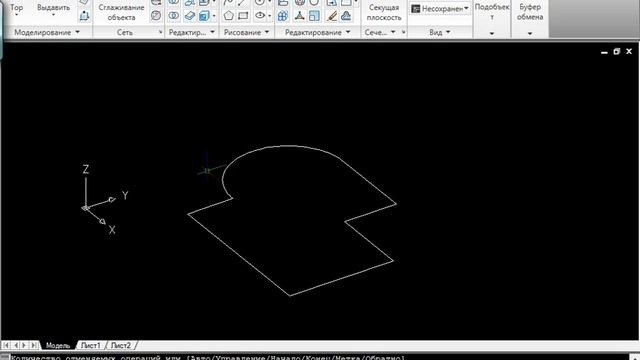Jump to last layout tab arrow
640x360 pixels.
pos(34,345)
